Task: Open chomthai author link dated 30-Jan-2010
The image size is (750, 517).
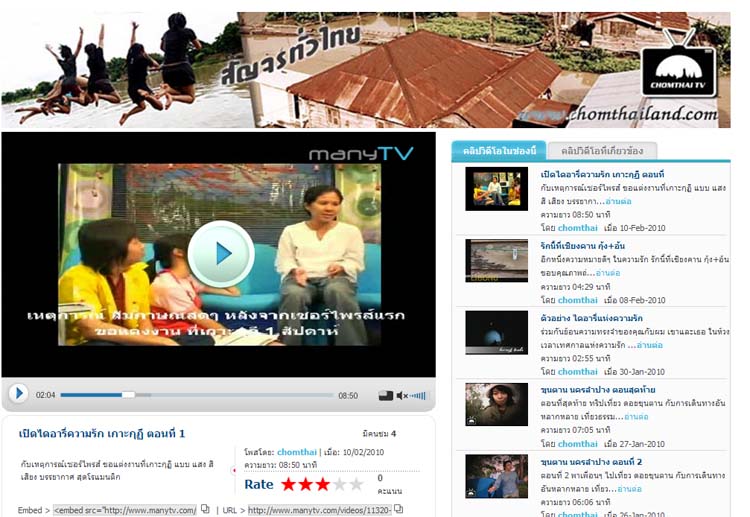Action: [x=578, y=372]
